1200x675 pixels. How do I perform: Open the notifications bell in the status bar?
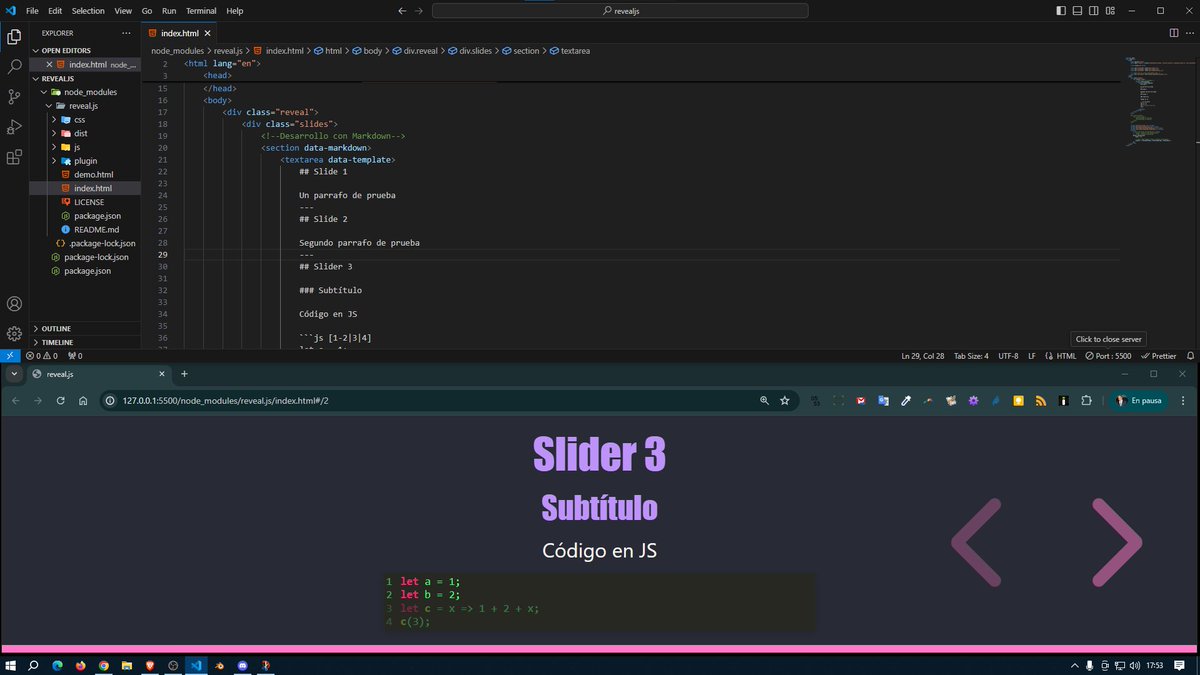click(1190, 355)
